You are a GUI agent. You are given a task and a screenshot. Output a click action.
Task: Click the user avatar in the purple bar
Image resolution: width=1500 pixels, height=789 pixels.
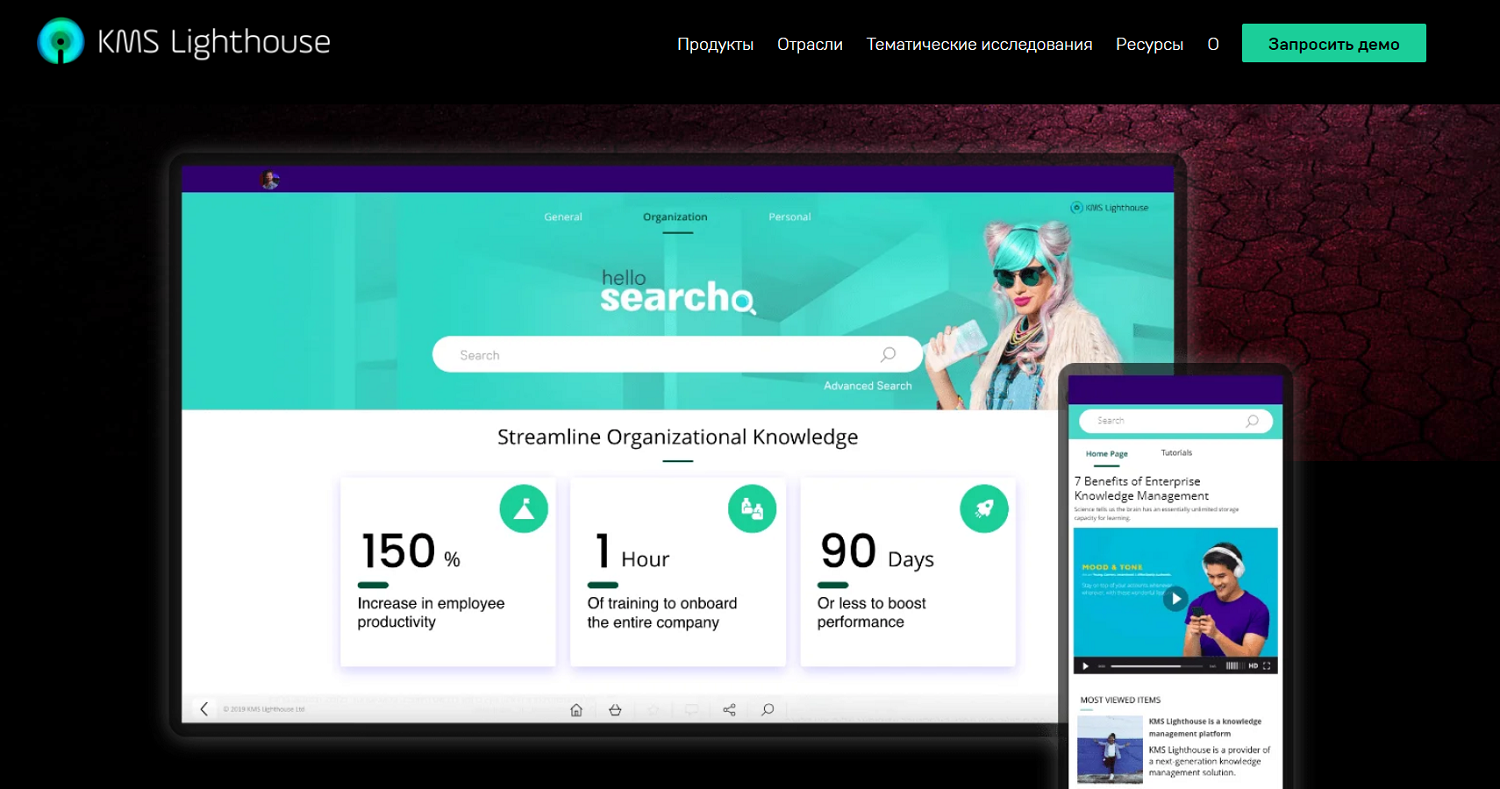(x=269, y=180)
